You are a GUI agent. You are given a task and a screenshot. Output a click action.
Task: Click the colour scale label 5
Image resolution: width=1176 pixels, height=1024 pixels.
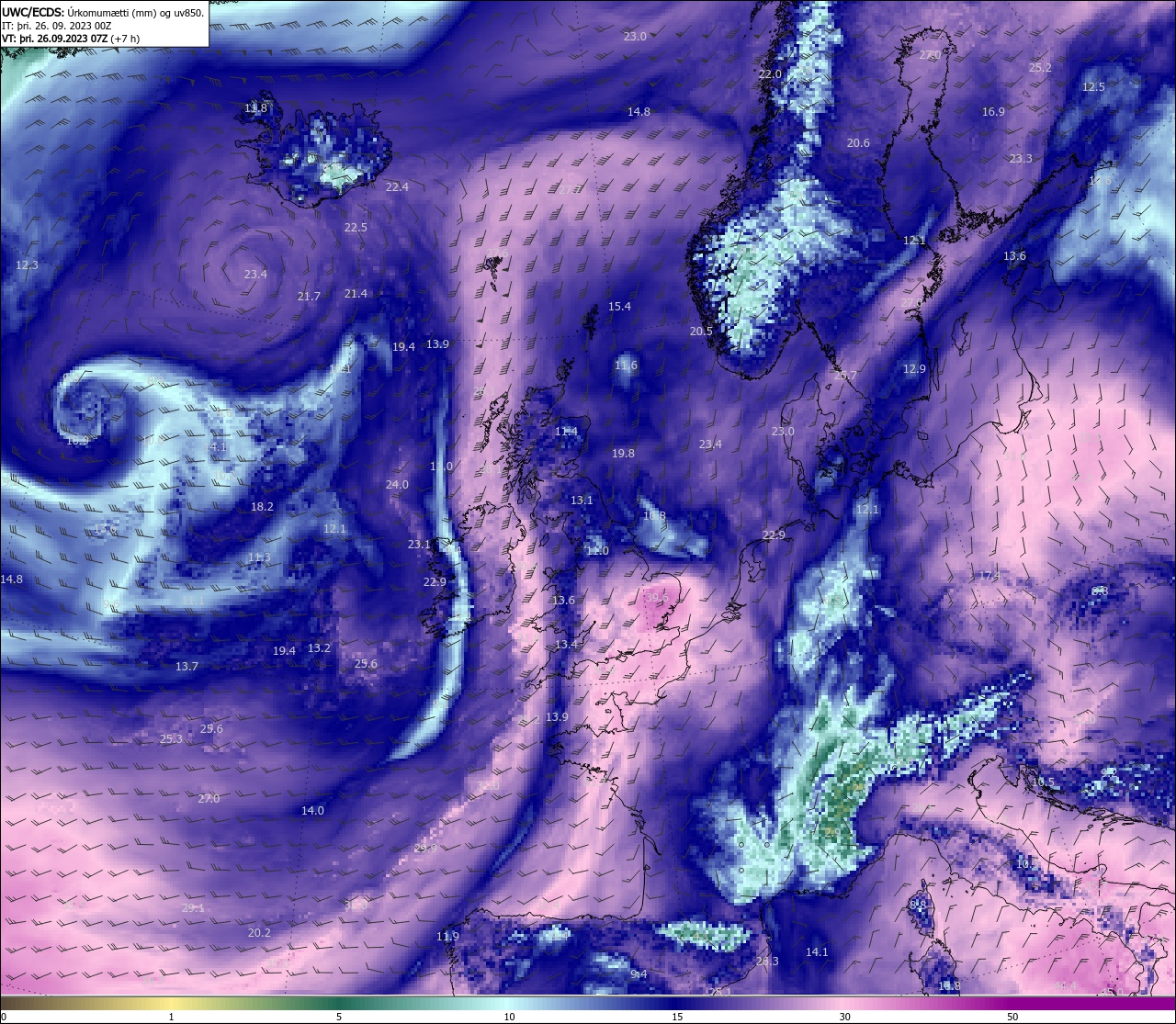pos(339,1017)
